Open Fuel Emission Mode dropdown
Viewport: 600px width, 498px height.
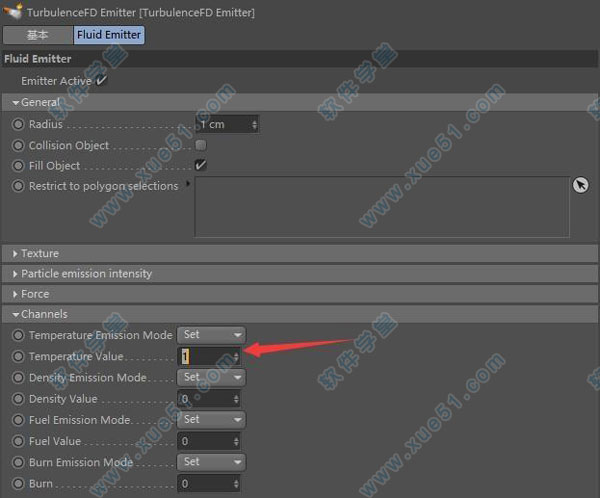[x=211, y=420]
